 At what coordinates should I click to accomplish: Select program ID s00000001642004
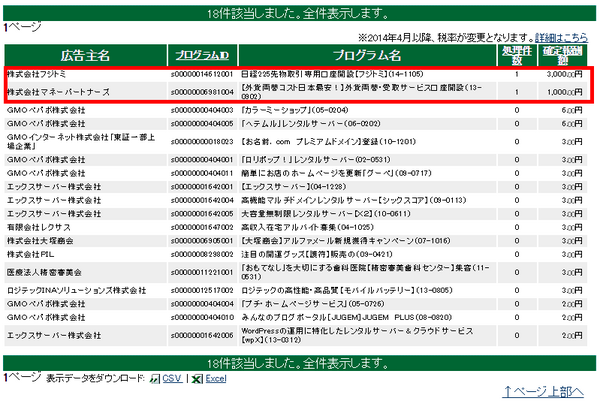coord(202,200)
